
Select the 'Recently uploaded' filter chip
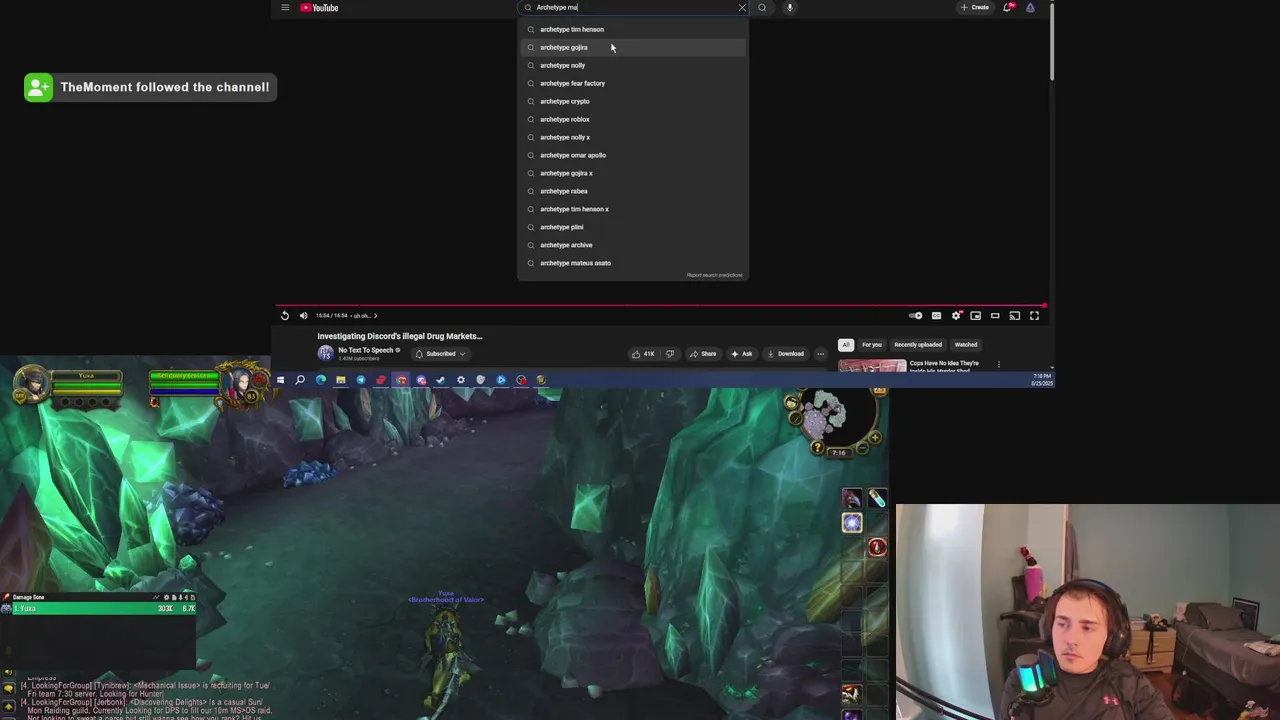tap(918, 345)
